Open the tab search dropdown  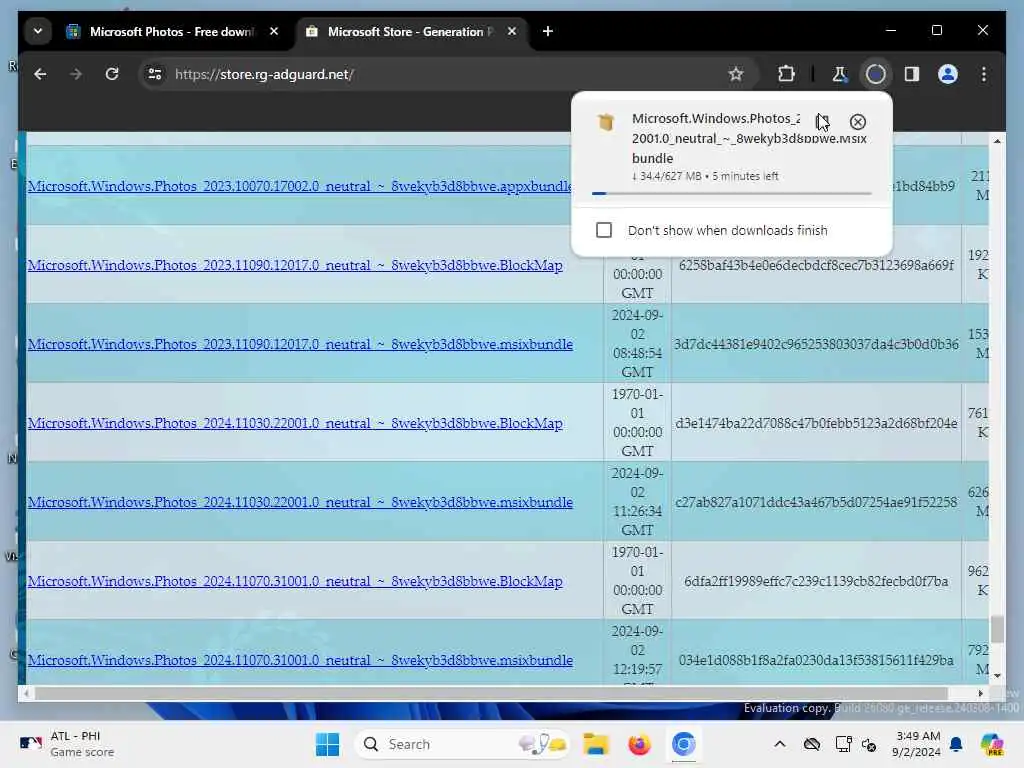[38, 31]
